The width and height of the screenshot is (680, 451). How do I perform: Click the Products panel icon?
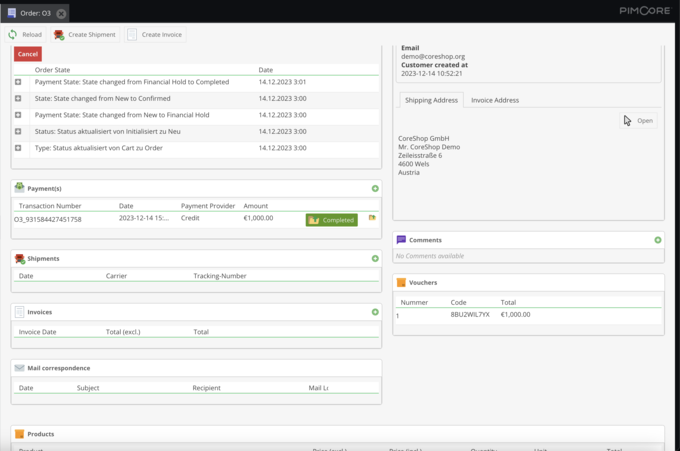point(20,434)
